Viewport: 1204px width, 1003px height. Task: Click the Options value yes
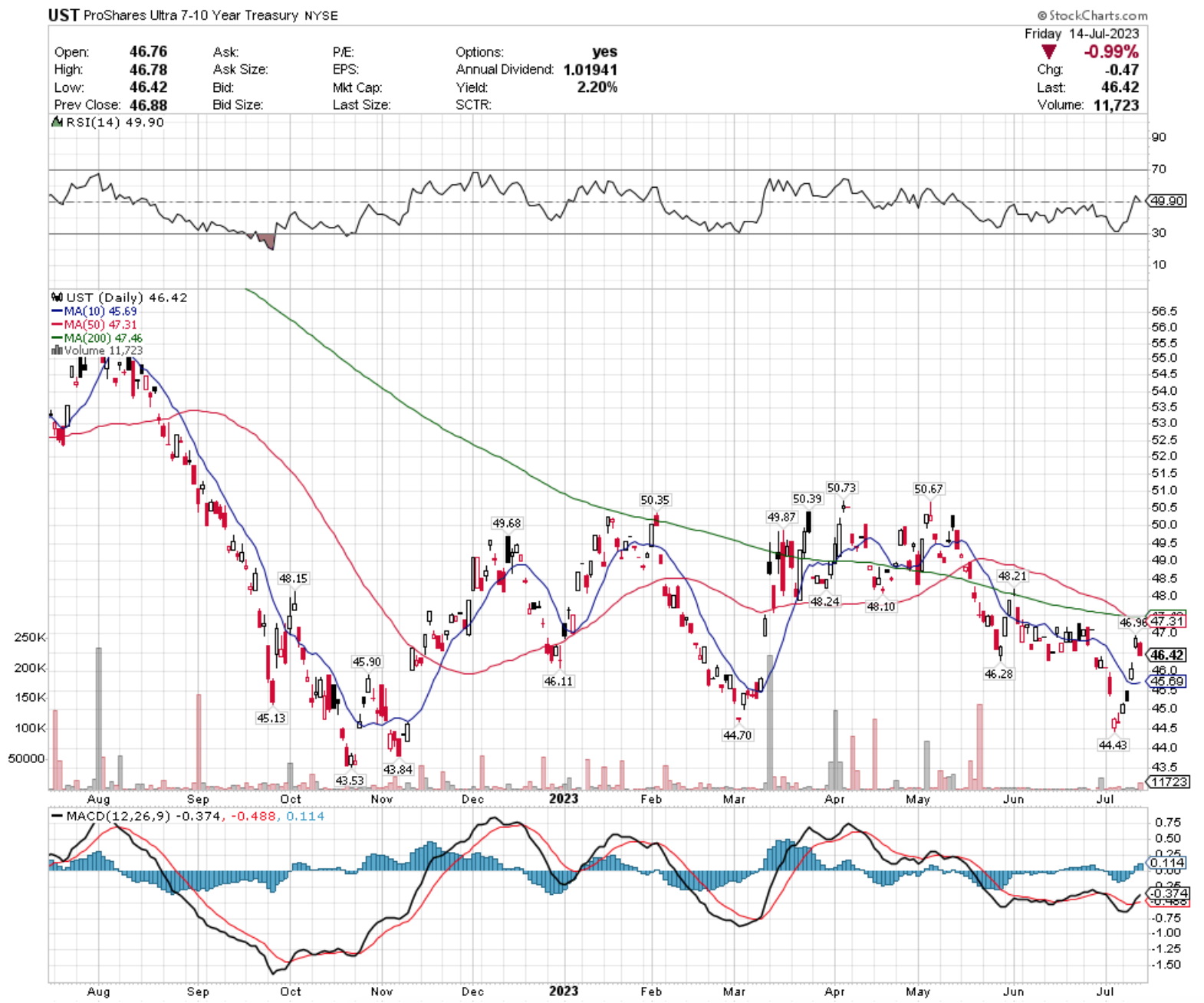pyautogui.click(x=604, y=51)
